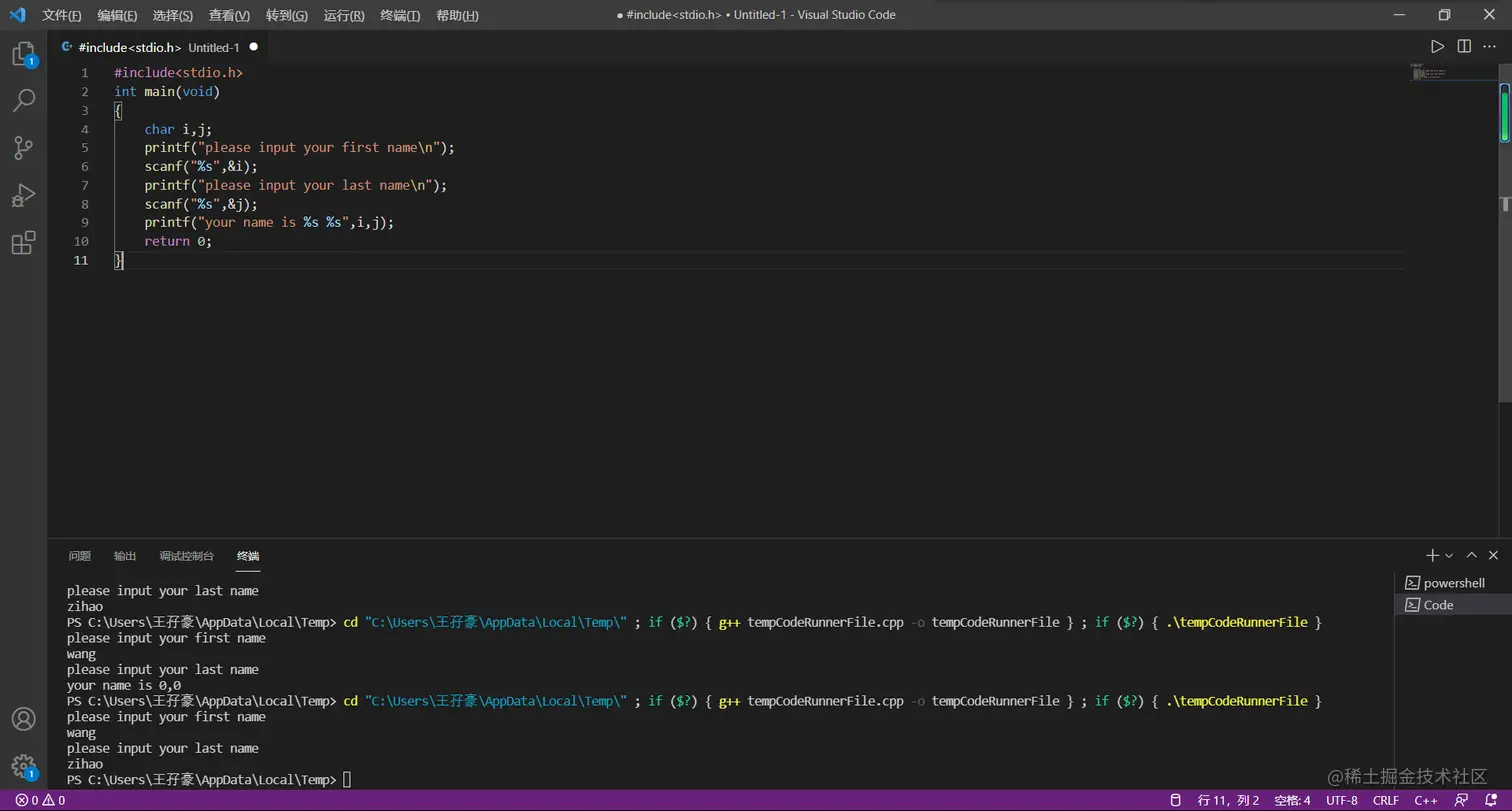The width and height of the screenshot is (1512, 811).
Task: Open the Explorer view in activity bar
Action: [23, 54]
